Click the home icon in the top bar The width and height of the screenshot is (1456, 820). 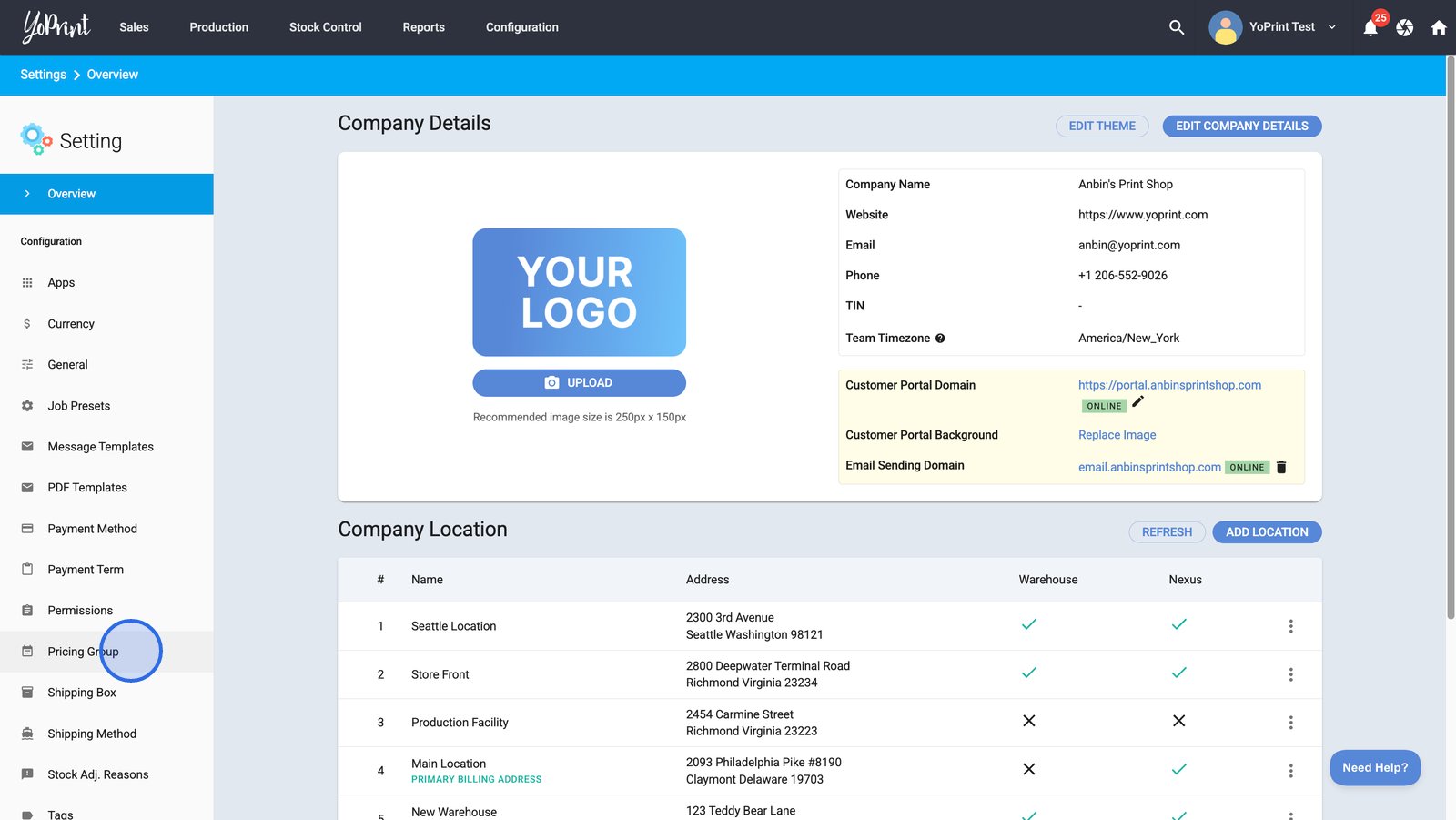[x=1439, y=28]
